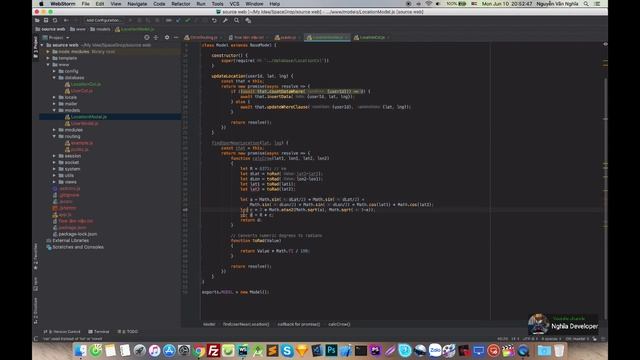The width and height of the screenshot is (640, 360).
Task: Collapse the models folder
Action: click(54, 110)
